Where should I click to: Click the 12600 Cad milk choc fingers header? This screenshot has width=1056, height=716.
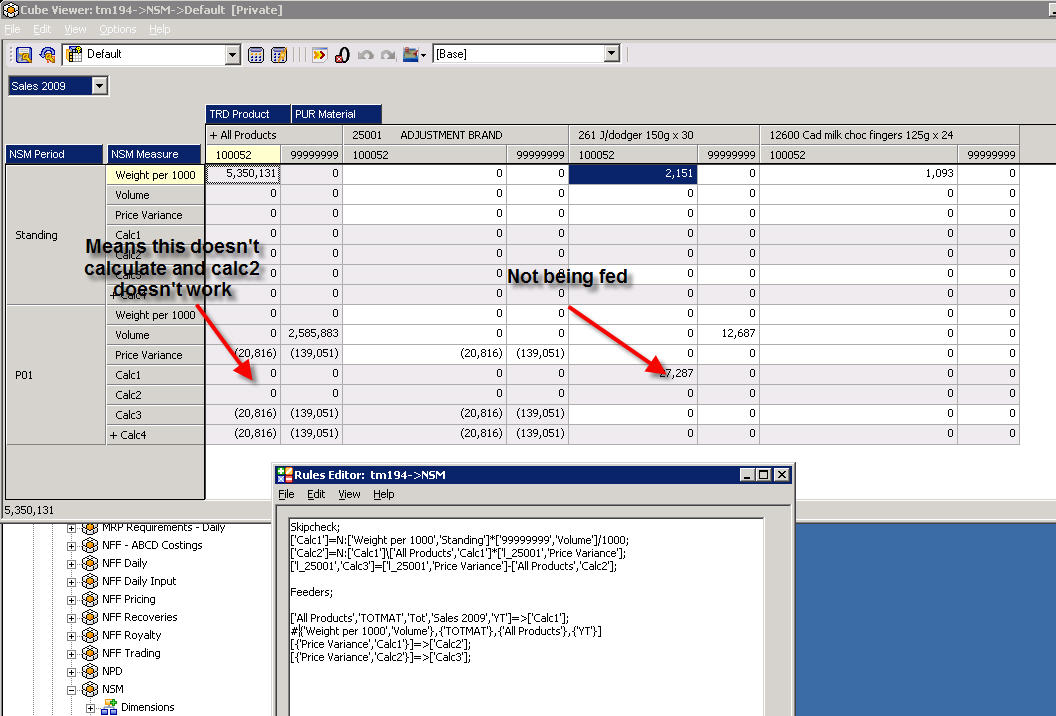pyautogui.click(x=889, y=135)
